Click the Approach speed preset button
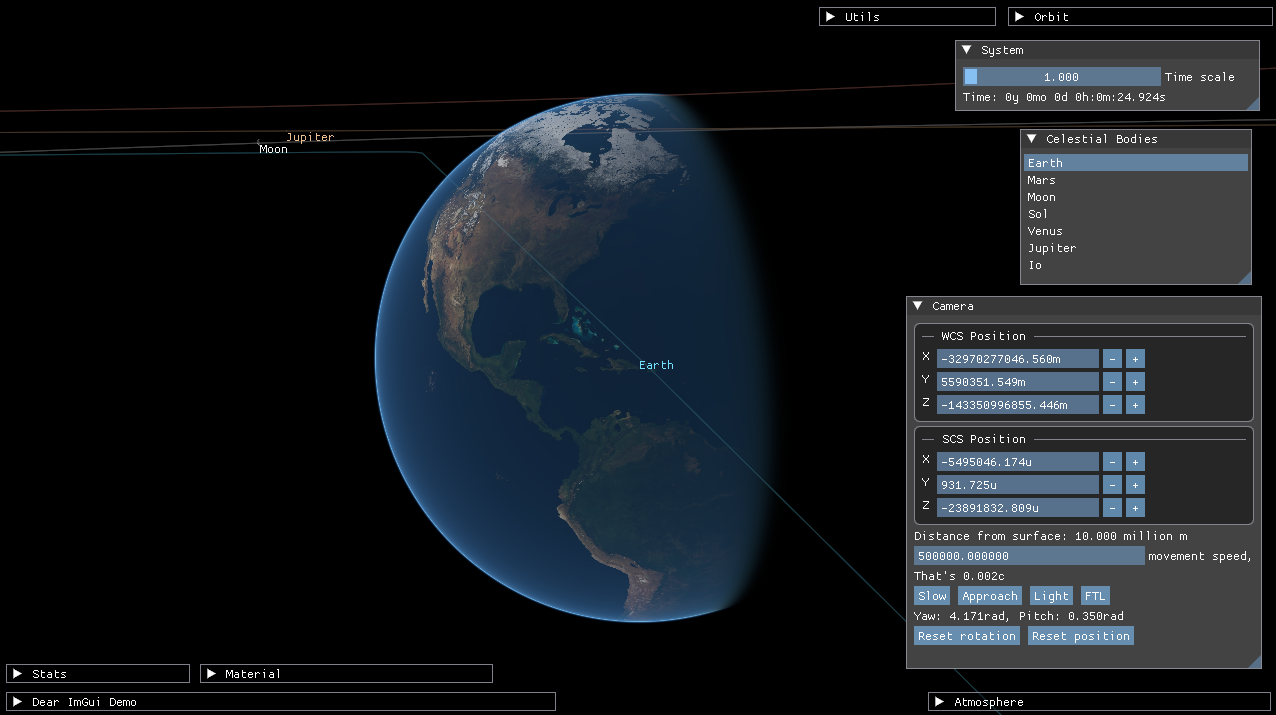 (989, 595)
